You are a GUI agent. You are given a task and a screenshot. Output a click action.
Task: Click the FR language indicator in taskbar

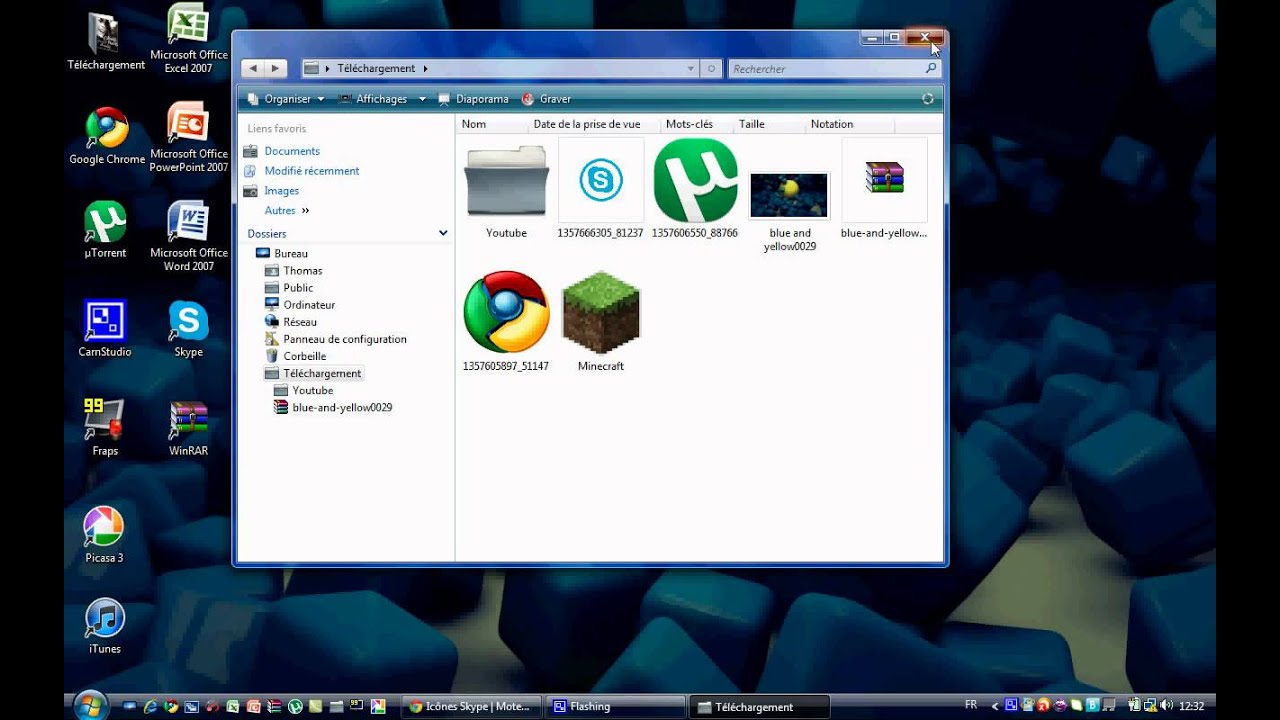(971, 705)
